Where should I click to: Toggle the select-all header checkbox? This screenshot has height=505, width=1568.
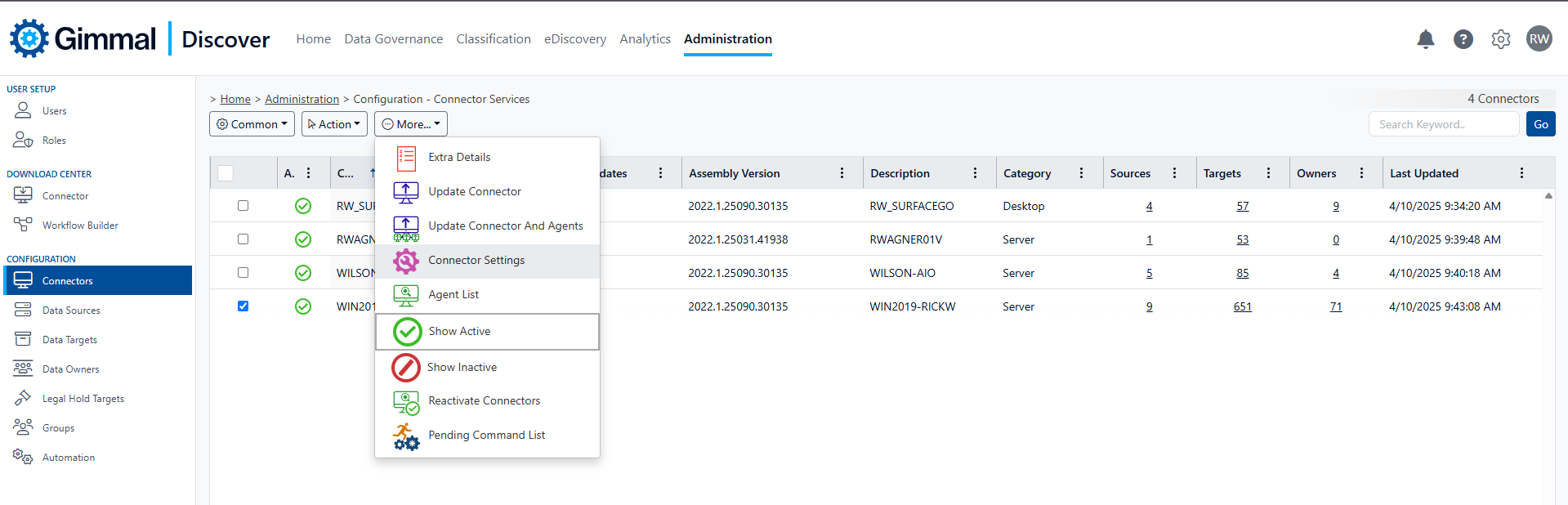[x=226, y=173]
